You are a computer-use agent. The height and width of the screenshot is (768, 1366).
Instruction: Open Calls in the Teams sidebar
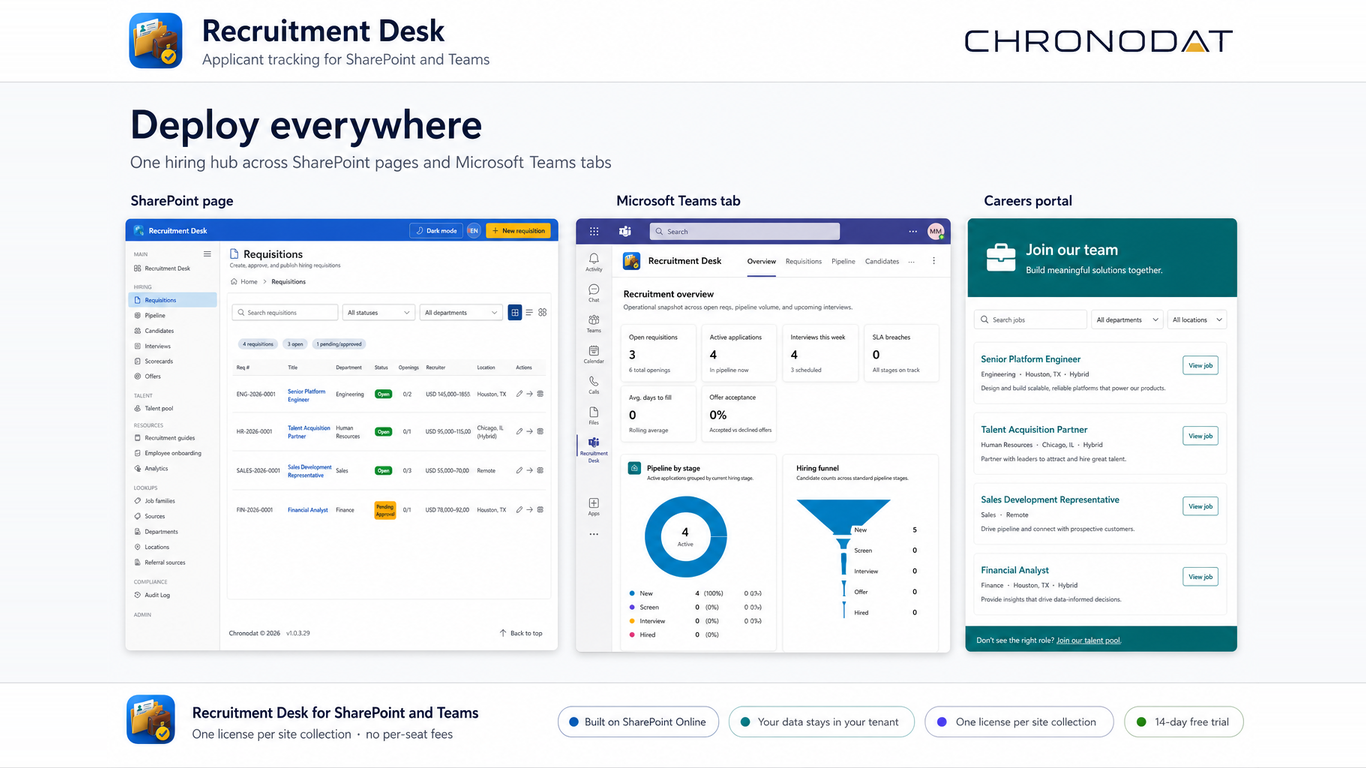(594, 385)
